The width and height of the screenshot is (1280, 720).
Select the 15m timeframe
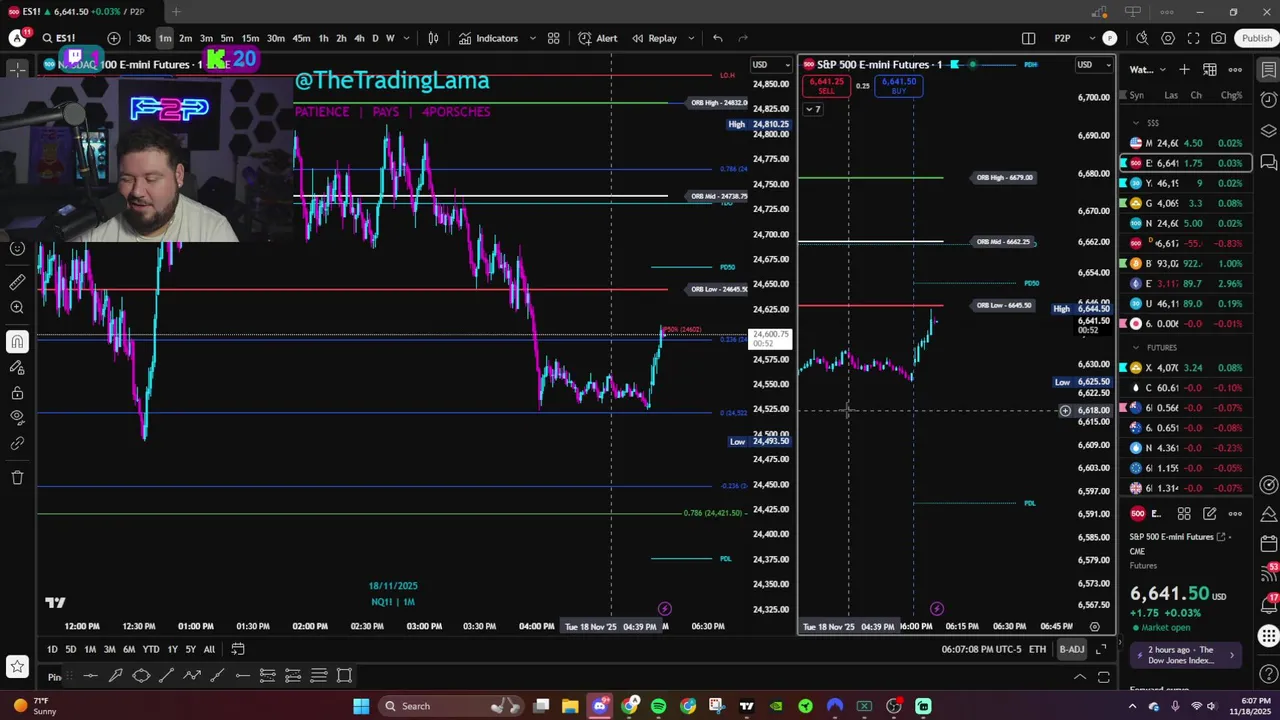(250, 38)
